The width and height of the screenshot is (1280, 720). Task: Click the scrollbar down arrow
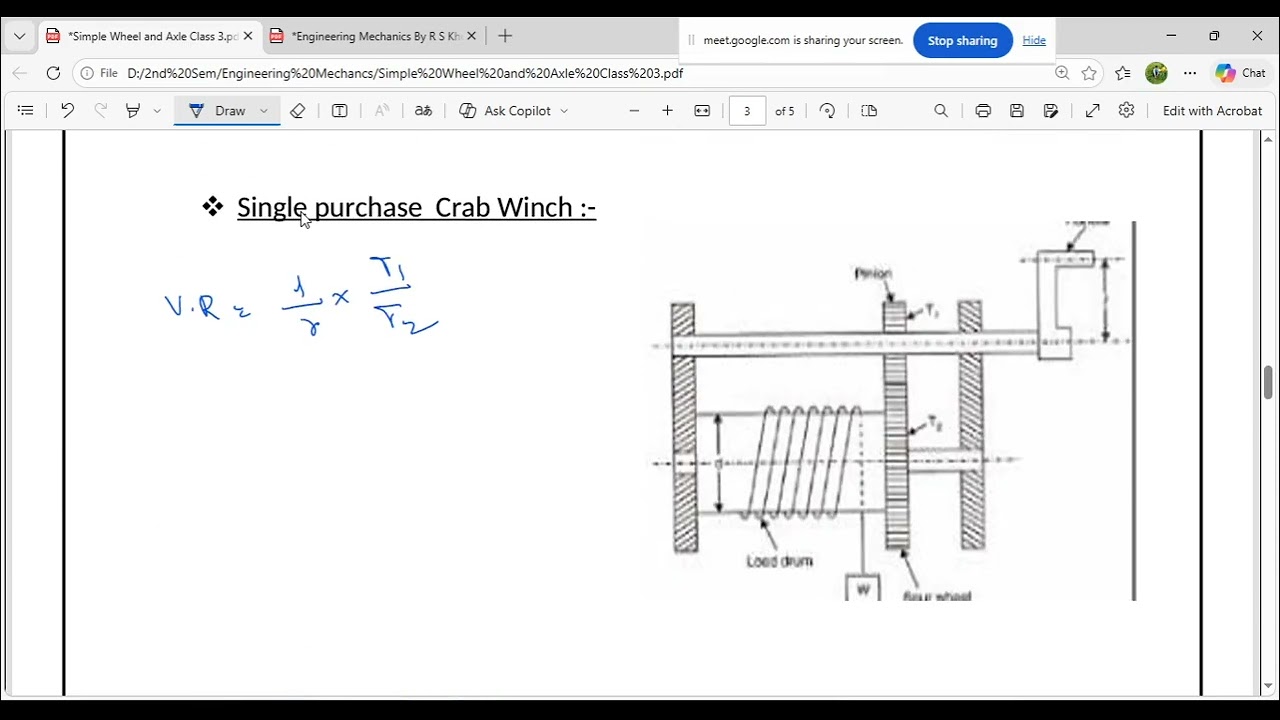pyautogui.click(x=1268, y=687)
